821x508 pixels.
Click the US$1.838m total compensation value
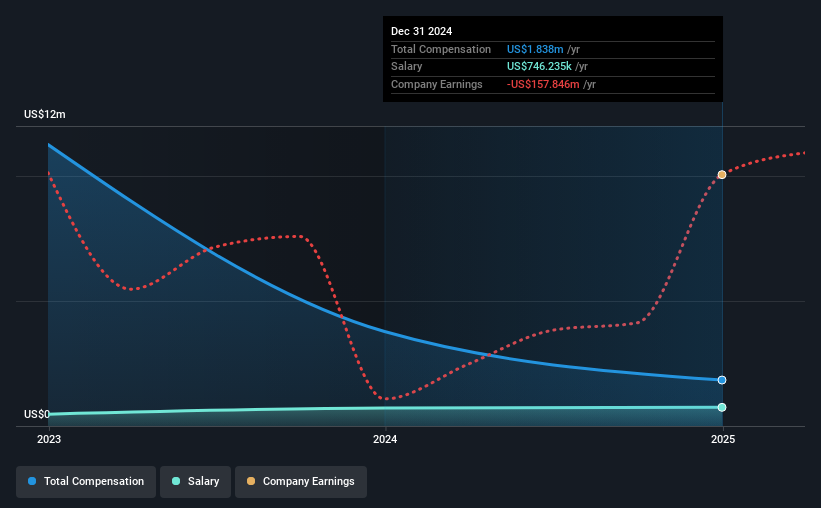pos(535,49)
